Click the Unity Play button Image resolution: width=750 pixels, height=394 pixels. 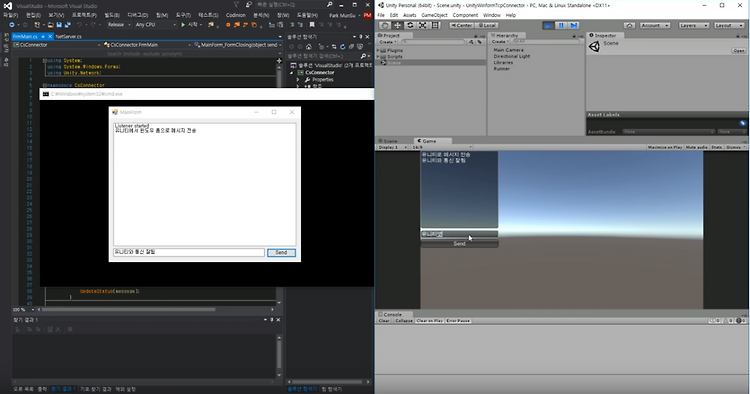point(549,25)
